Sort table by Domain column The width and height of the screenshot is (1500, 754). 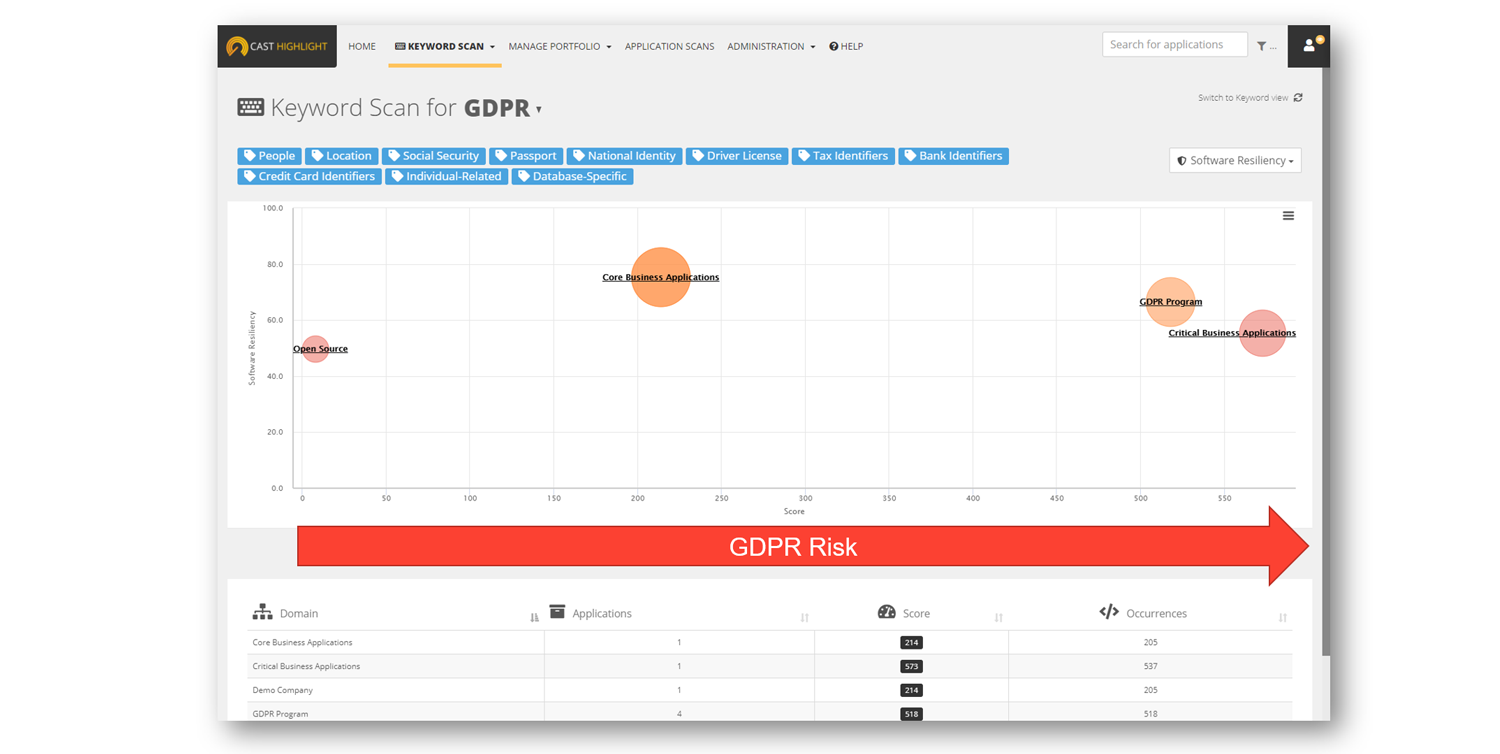pyautogui.click(x=534, y=617)
